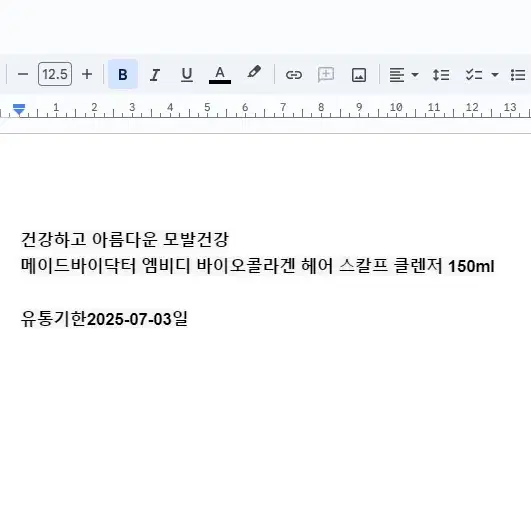The width and height of the screenshot is (531, 531).
Task: Click the blue left indent marker on ruler
Action: tap(19, 109)
